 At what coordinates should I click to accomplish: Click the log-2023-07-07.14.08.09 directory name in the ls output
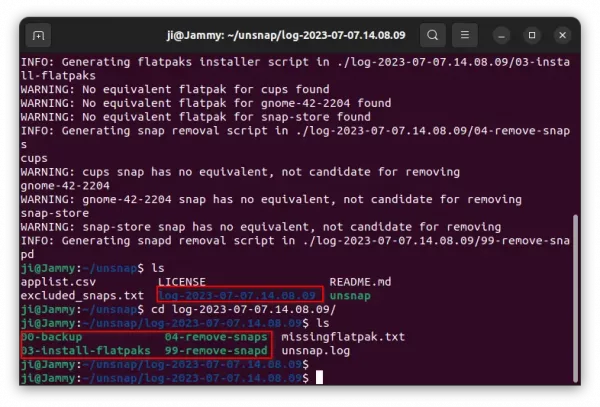click(x=237, y=296)
